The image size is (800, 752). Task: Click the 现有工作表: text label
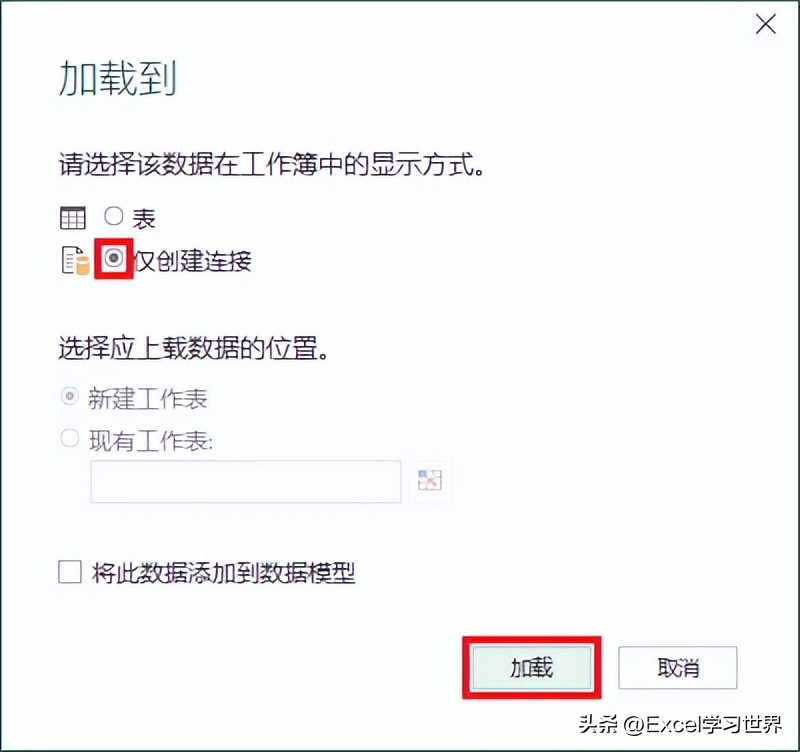click(151, 440)
